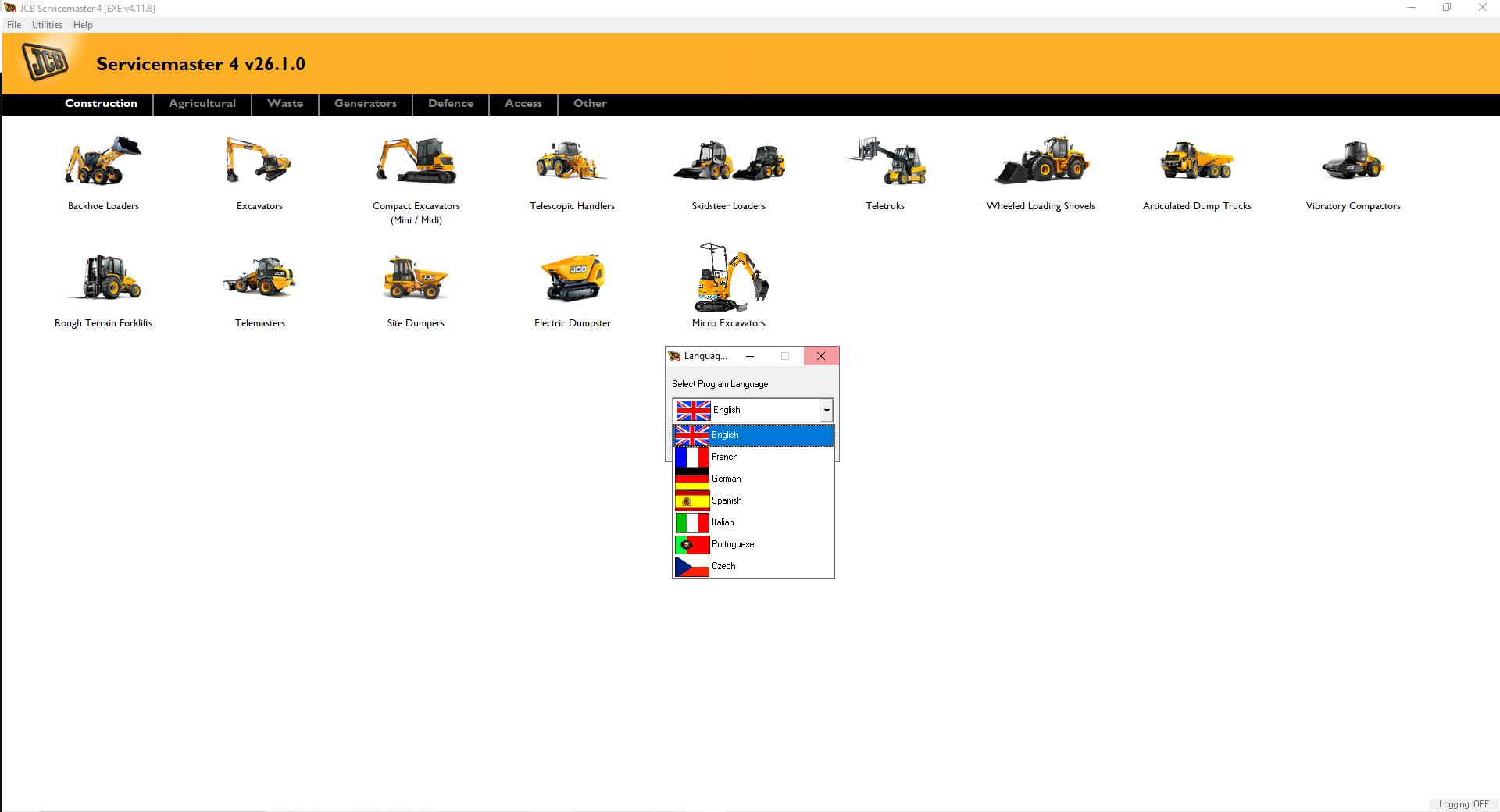
Task: Open the Utilities menu
Action: pos(46,24)
